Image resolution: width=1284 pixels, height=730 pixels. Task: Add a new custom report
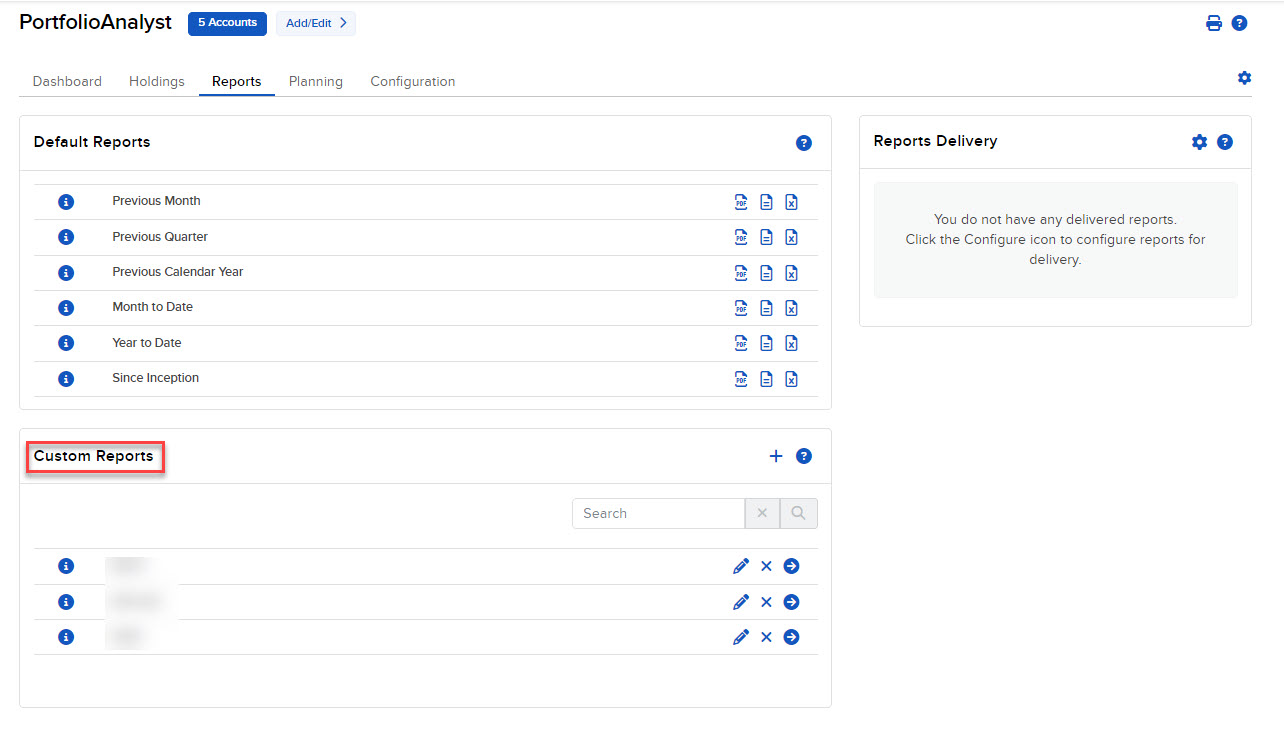click(776, 455)
